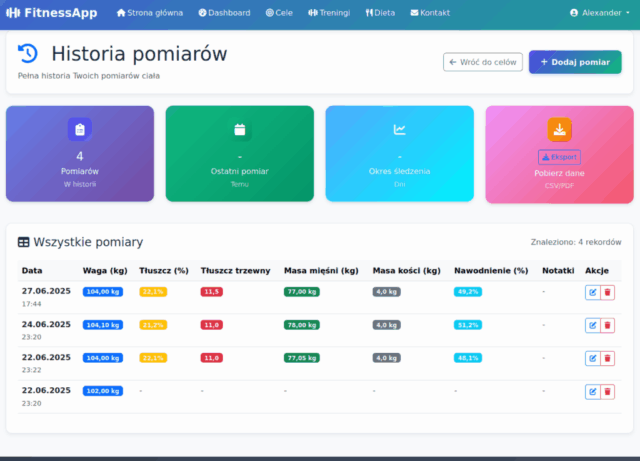Viewport: 640px width, 461px height.
Task: Open the Alexander user dropdown menu
Action: tap(600, 13)
